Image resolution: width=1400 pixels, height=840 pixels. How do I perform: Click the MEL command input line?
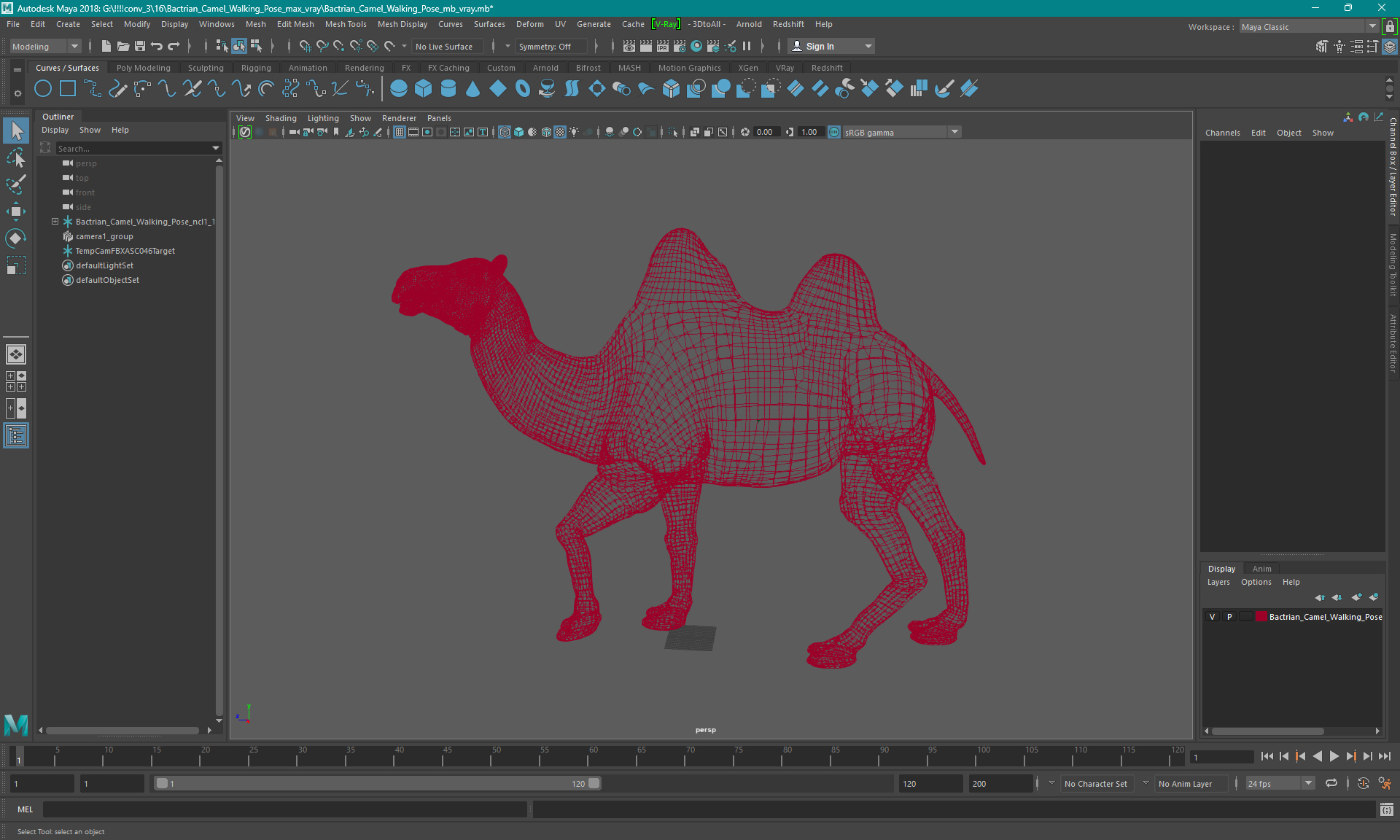click(284, 809)
